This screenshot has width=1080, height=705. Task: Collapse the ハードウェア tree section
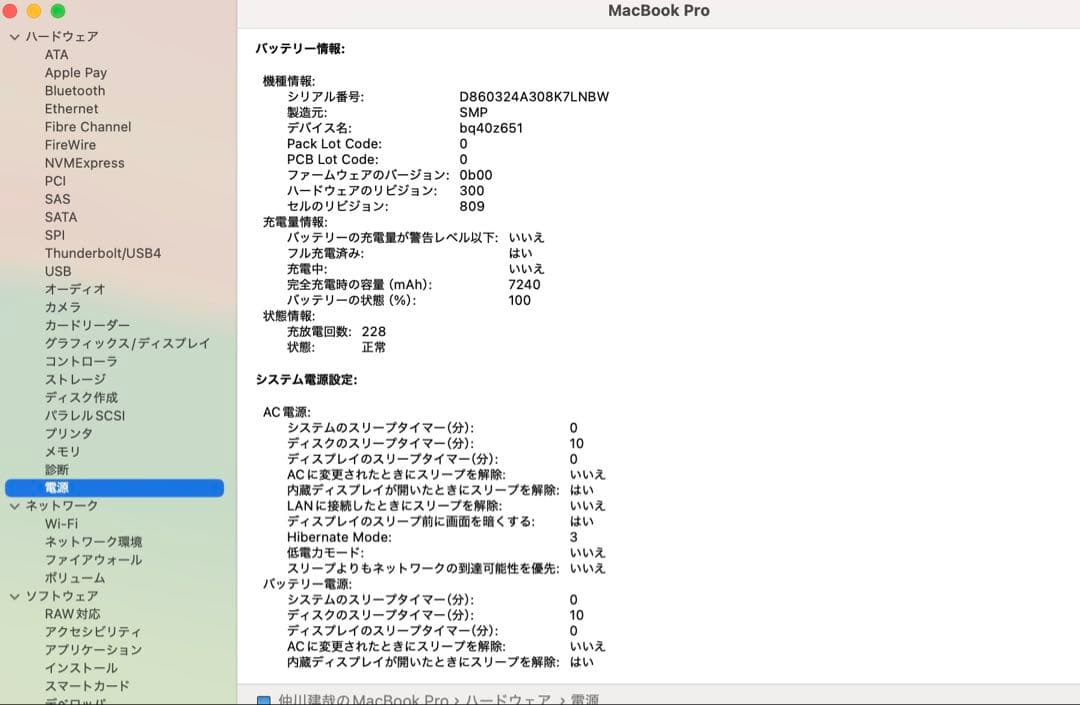coord(14,35)
